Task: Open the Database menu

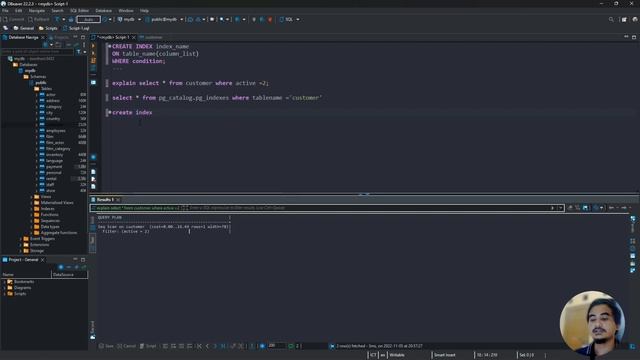Action: 103,11
